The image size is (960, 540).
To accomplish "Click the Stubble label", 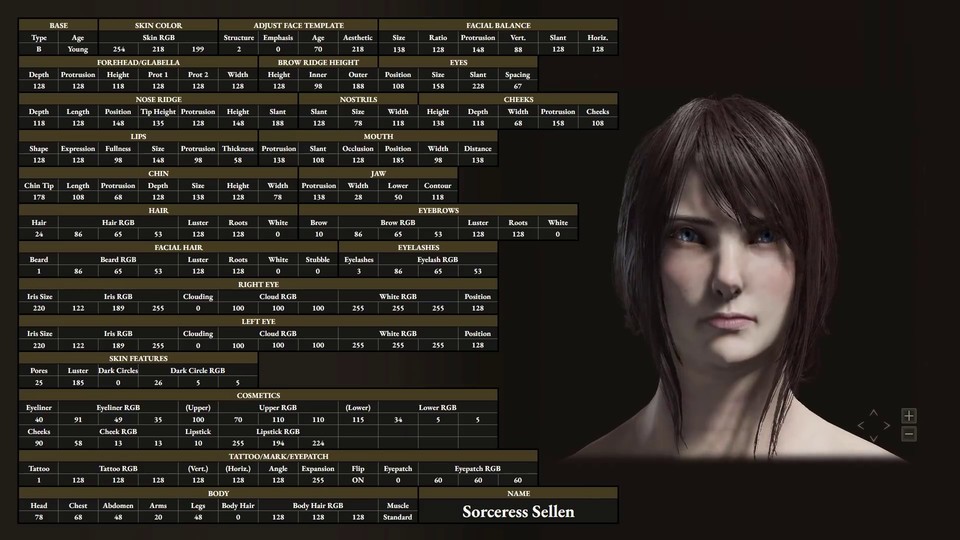I will pos(318,260).
